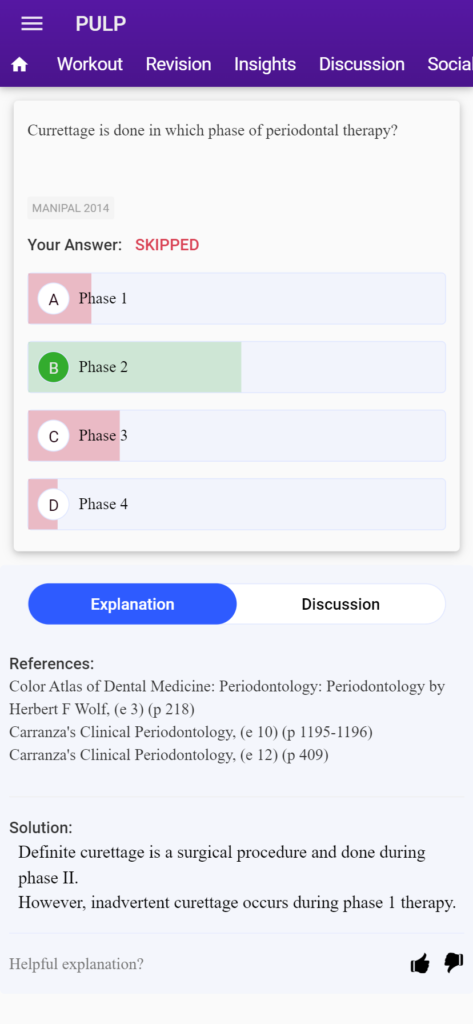This screenshot has width=473, height=1024.
Task: Click the PULP app title
Action: click(101, 24)
